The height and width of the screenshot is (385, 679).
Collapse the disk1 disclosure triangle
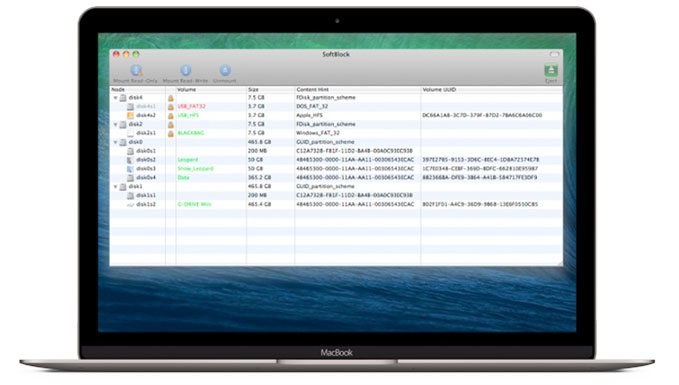[x=116, y=187]
